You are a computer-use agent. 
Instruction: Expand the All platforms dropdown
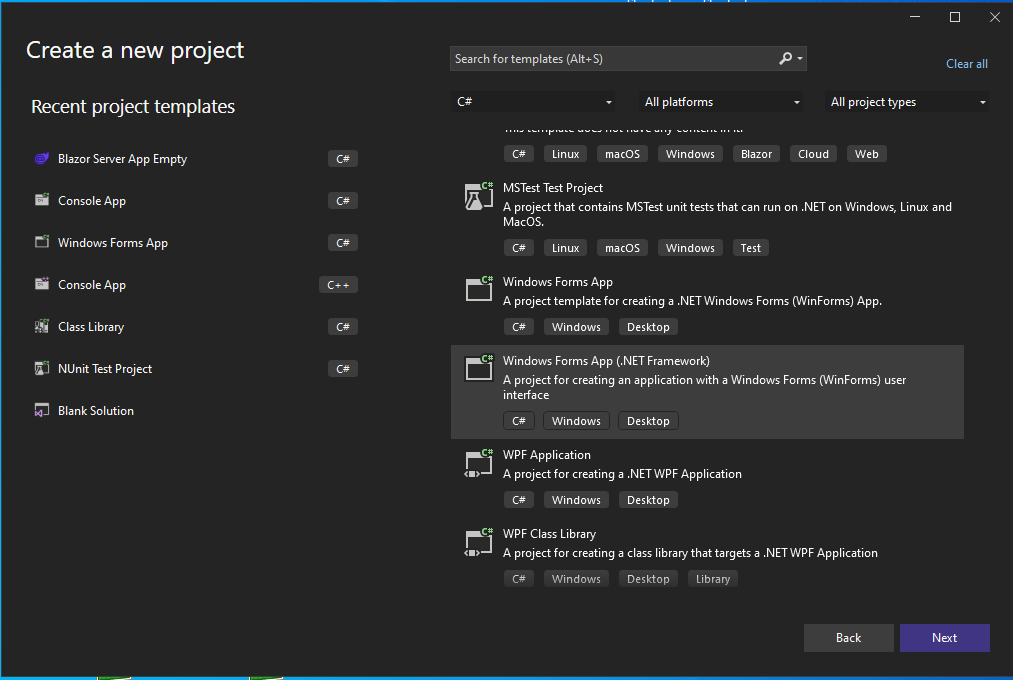point(722,102)
